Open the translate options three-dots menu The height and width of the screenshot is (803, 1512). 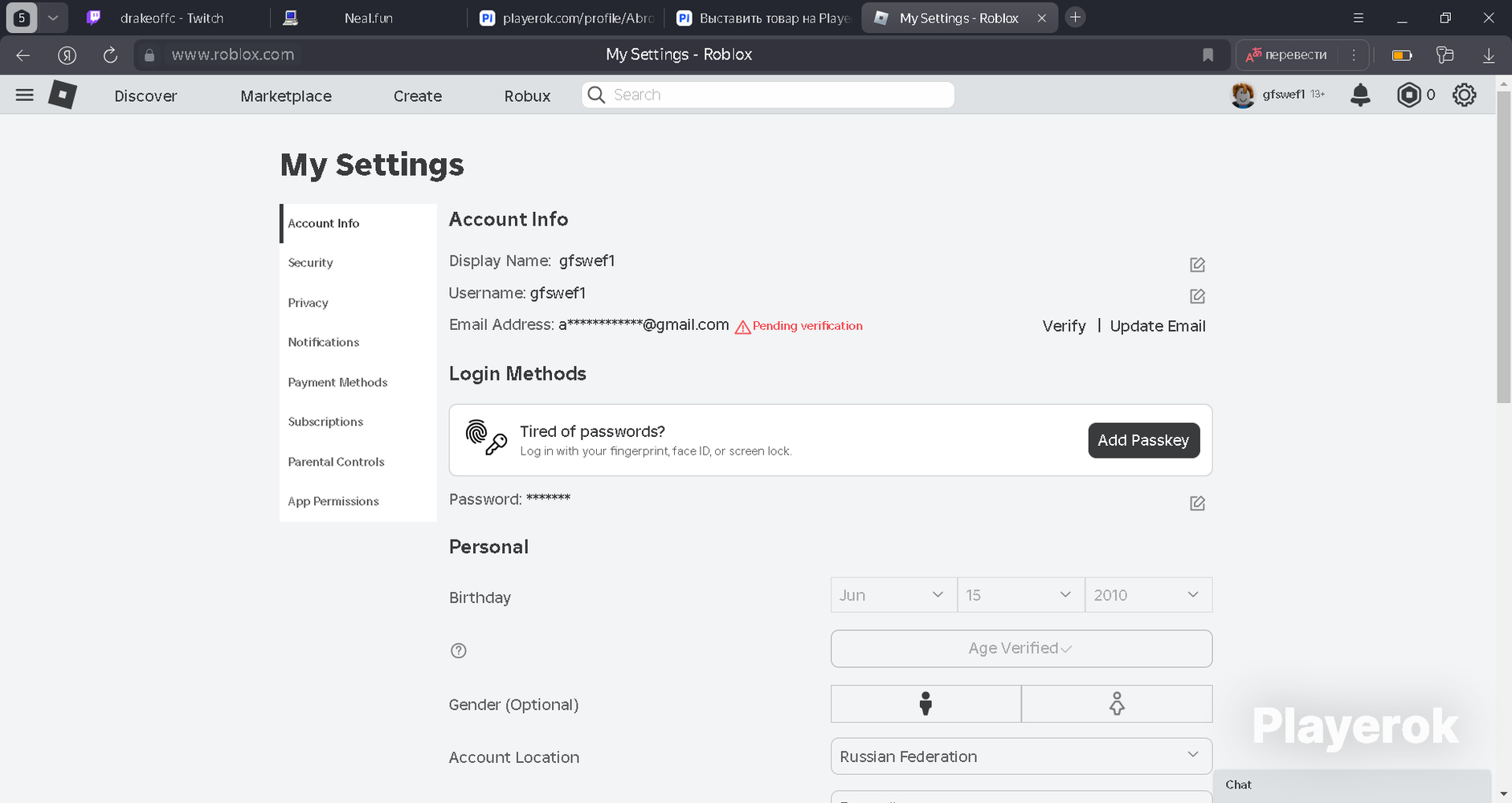1354,55
